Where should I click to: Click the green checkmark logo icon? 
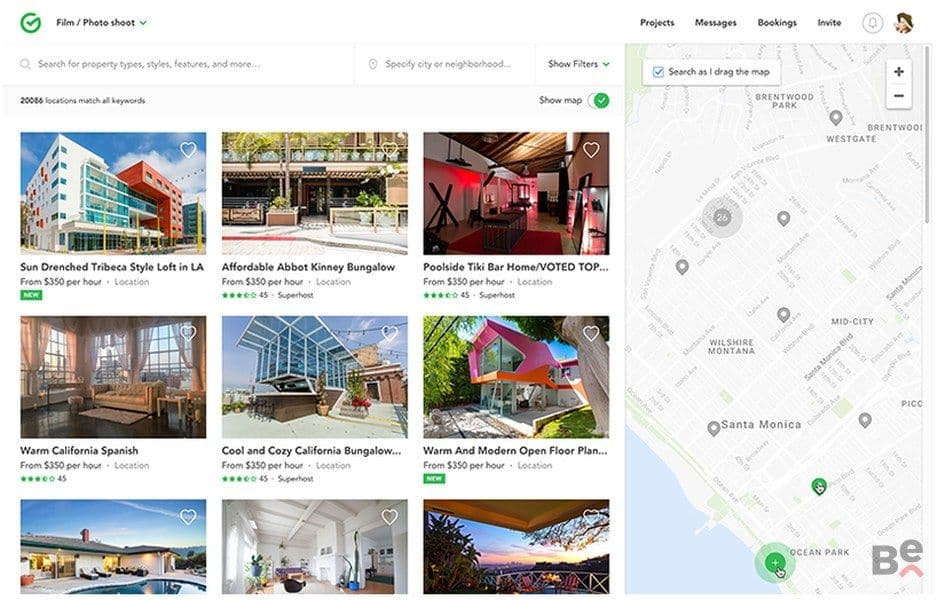click(x=31, y=23)
